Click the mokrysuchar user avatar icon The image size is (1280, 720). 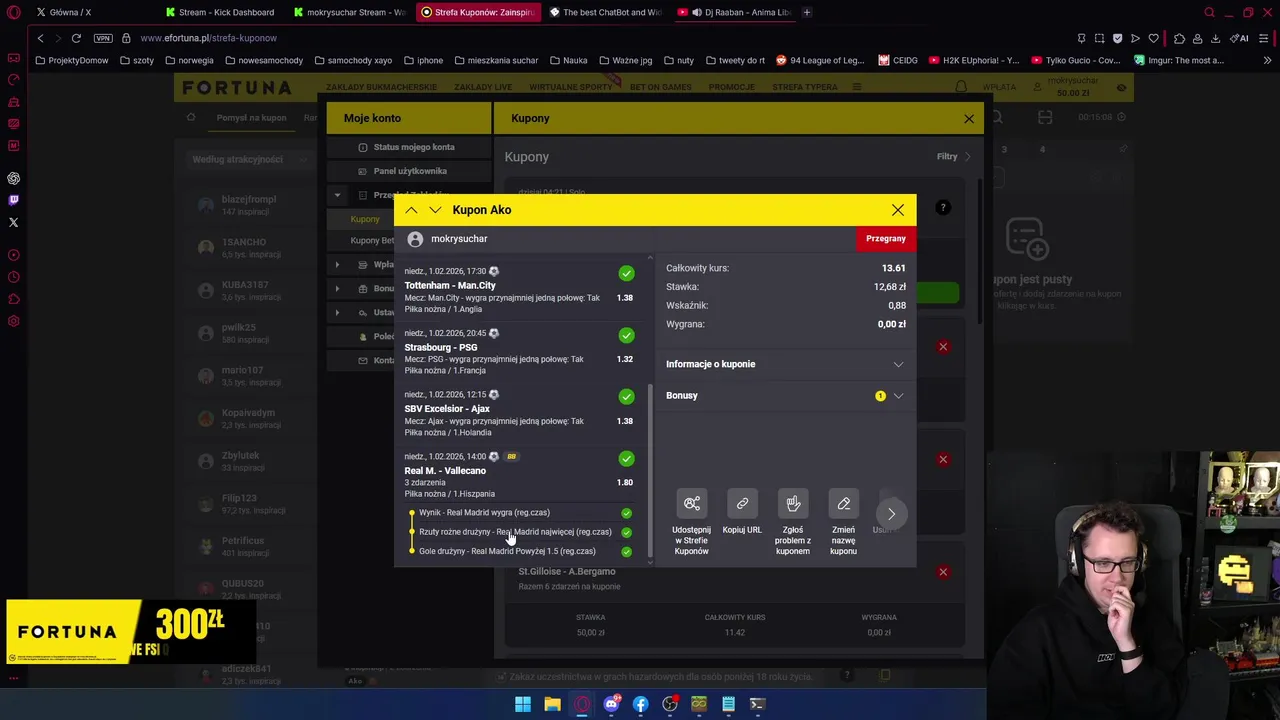tap(415, 239)
